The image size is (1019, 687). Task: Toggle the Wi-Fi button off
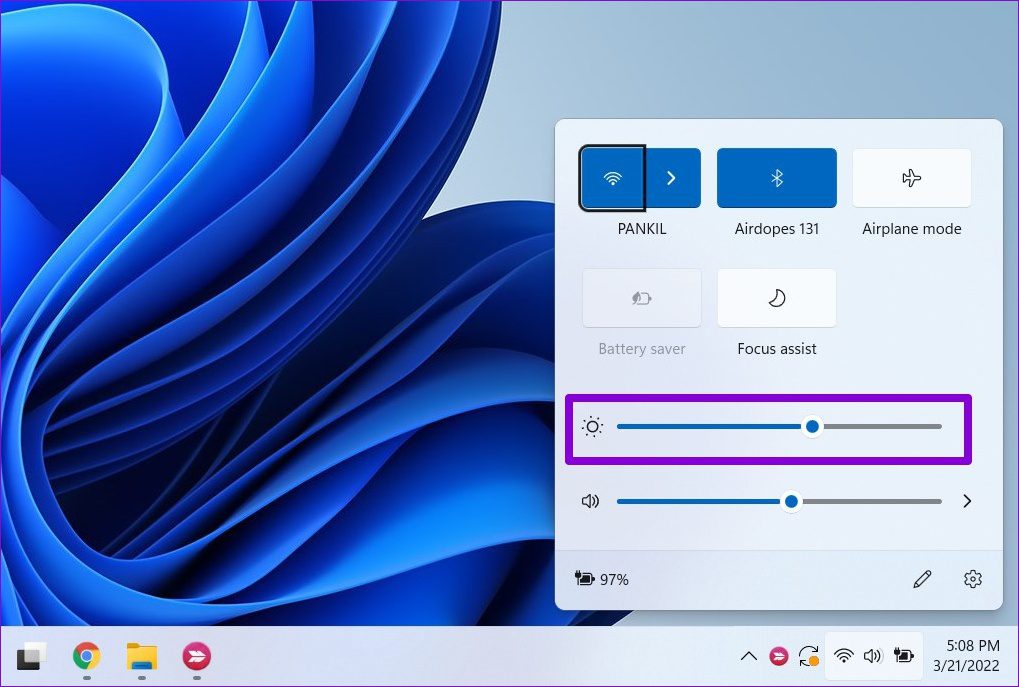[x=612, y=178]
